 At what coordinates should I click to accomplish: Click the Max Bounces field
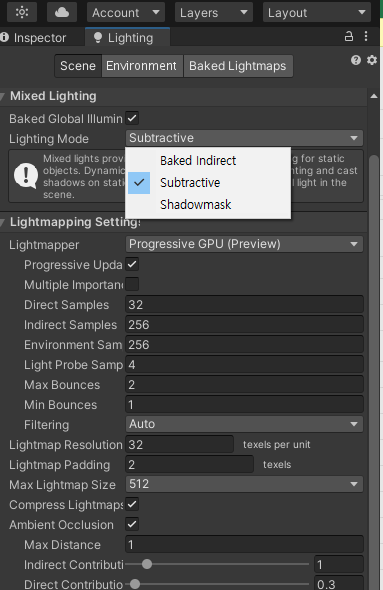(x=244, y=384)
